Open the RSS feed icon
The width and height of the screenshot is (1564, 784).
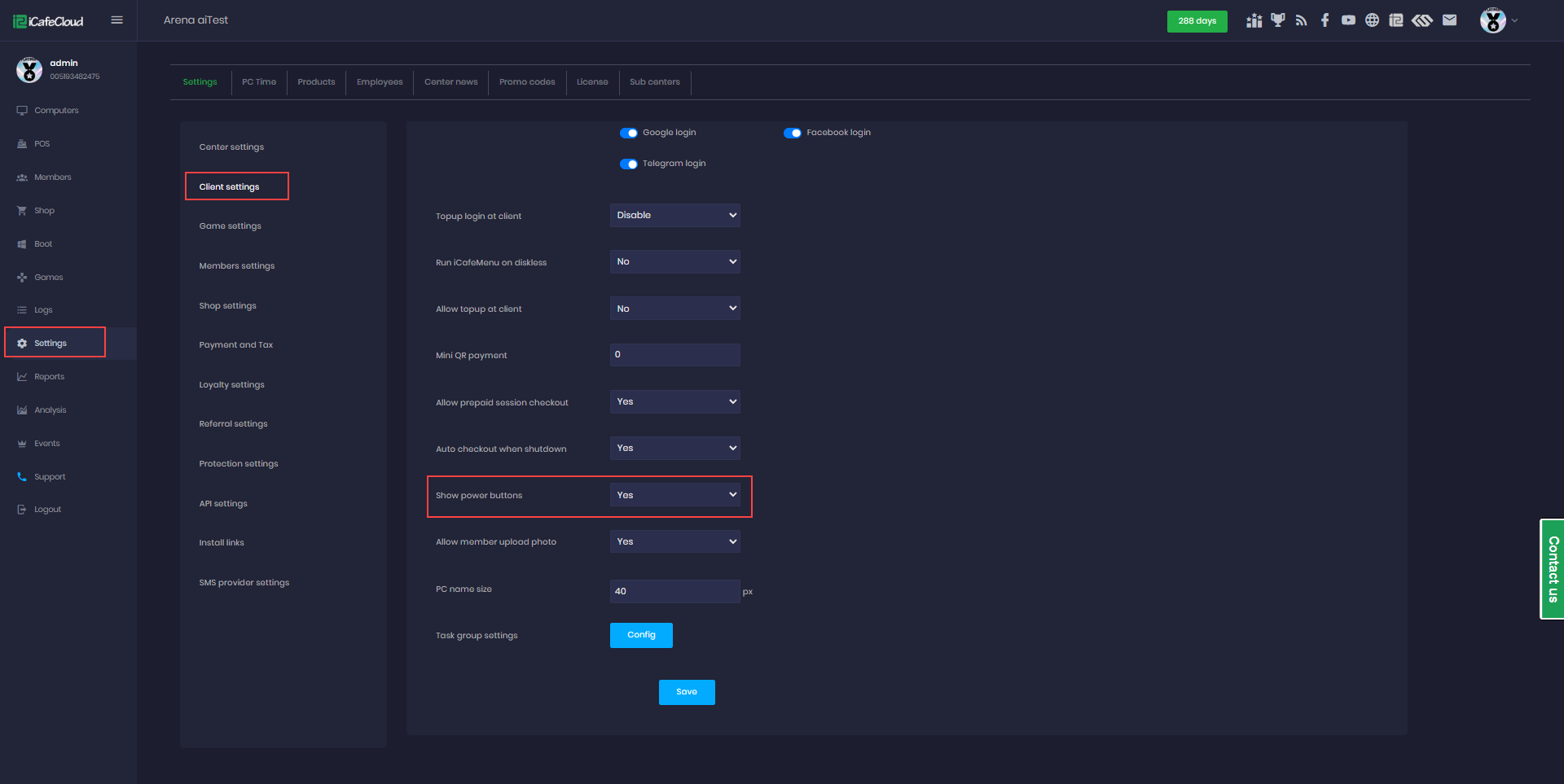coord(1301,20)
